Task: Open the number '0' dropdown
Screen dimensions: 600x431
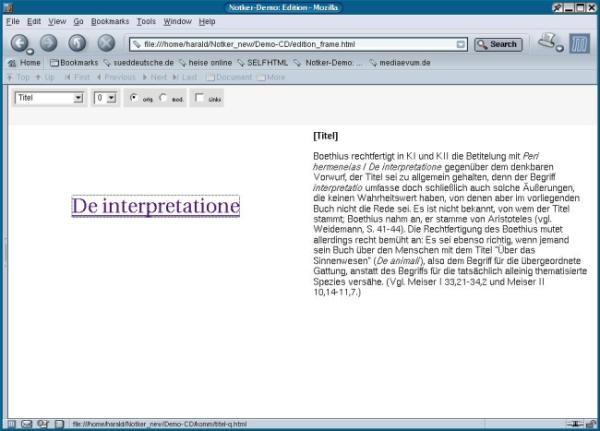Action: [x=105, y=98]
